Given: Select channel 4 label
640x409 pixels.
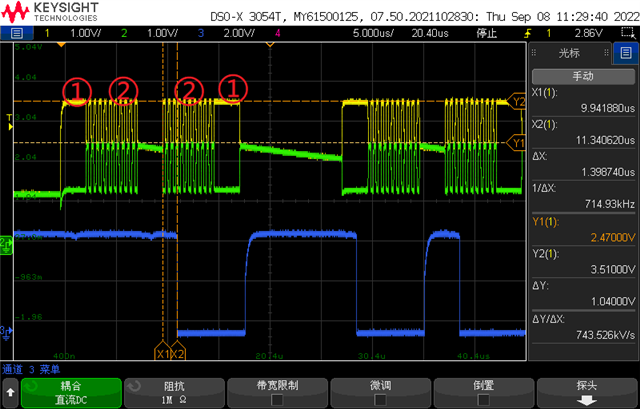Looking at the screenshot, I should (278, 33).
